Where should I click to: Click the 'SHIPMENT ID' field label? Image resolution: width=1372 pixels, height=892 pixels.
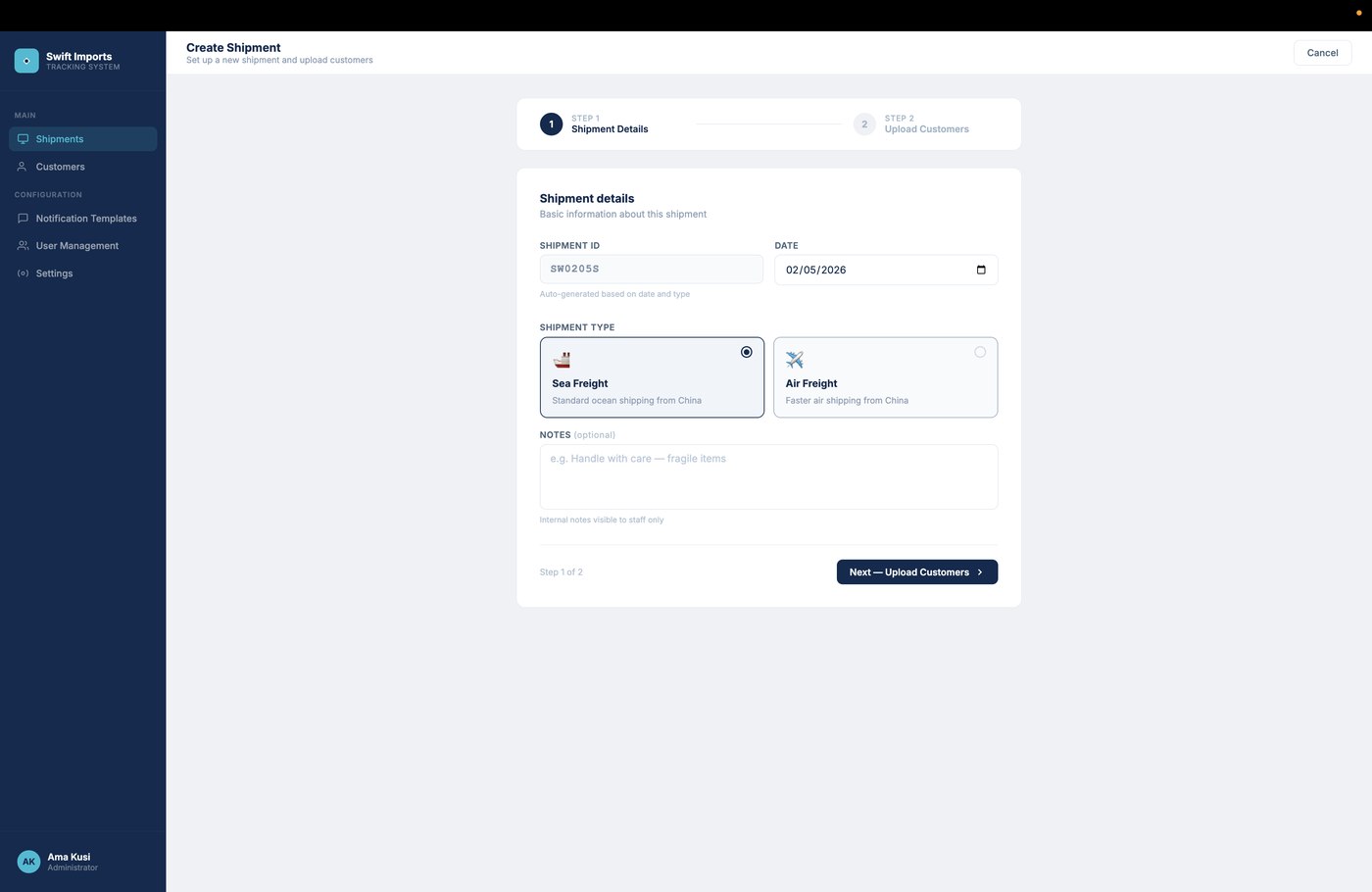tap(569, 246)
